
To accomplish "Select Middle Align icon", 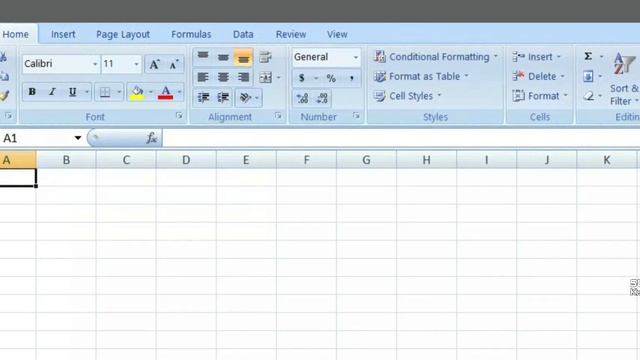I will tap(223, 57).
